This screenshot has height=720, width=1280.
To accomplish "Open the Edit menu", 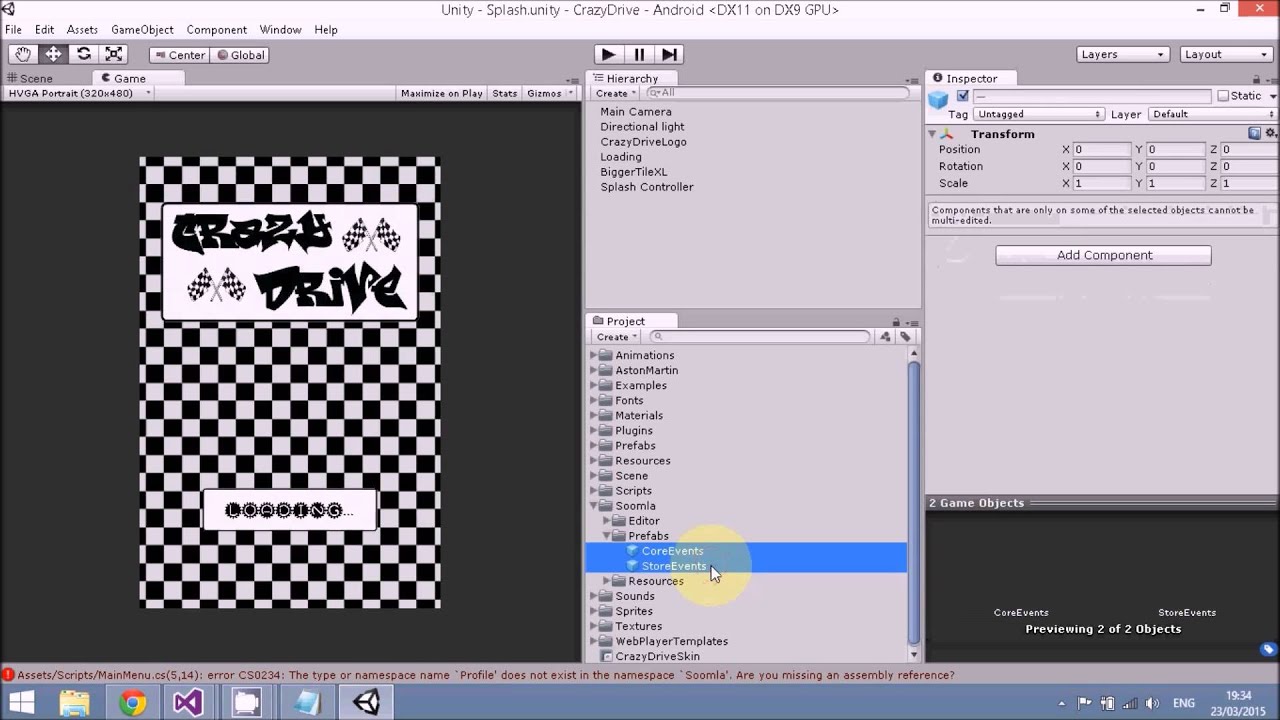I will click(x=44, y=30).
